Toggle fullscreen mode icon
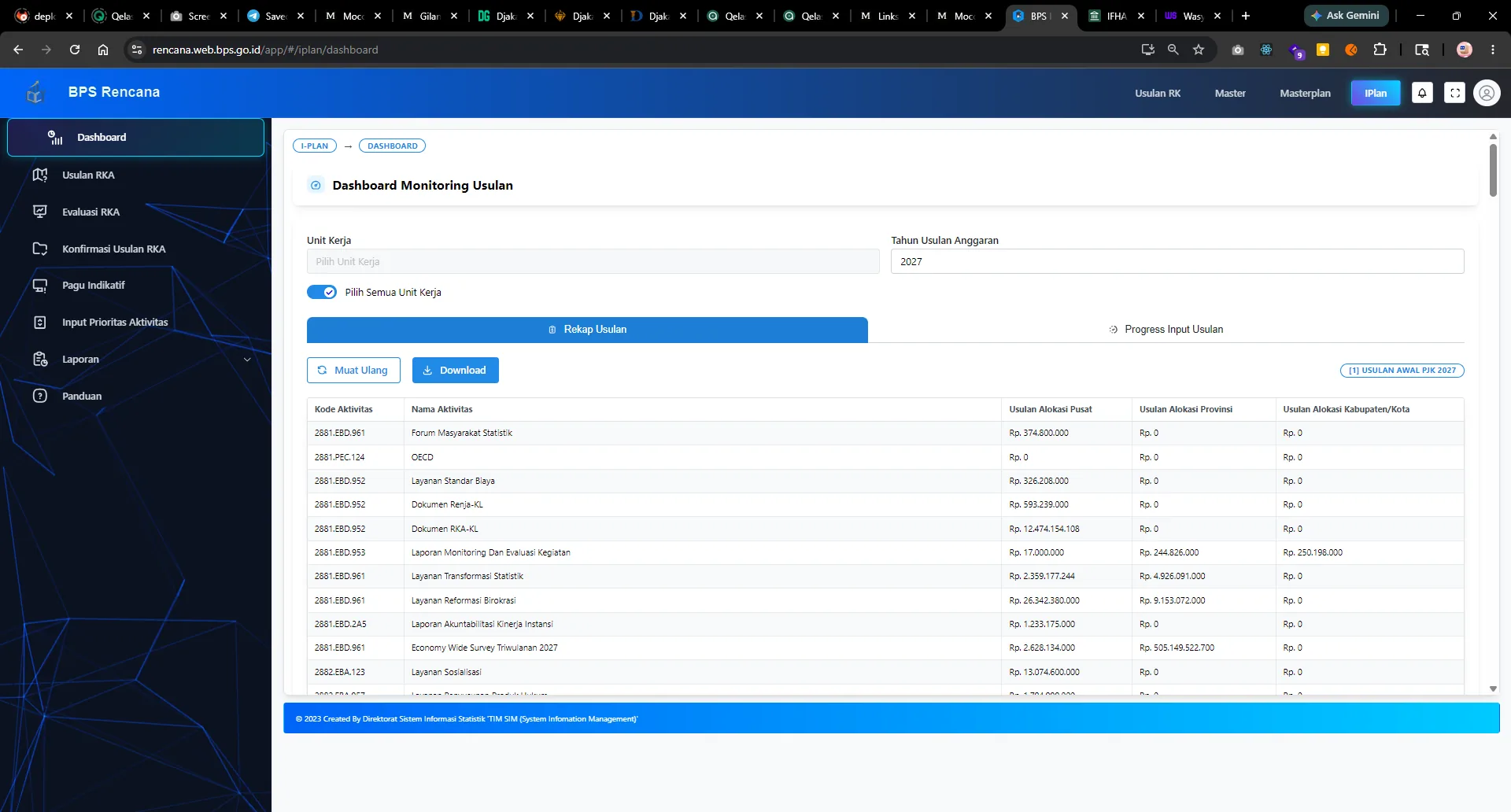The height and width of the screenshot is (812, 1511). pos(1455,93)
